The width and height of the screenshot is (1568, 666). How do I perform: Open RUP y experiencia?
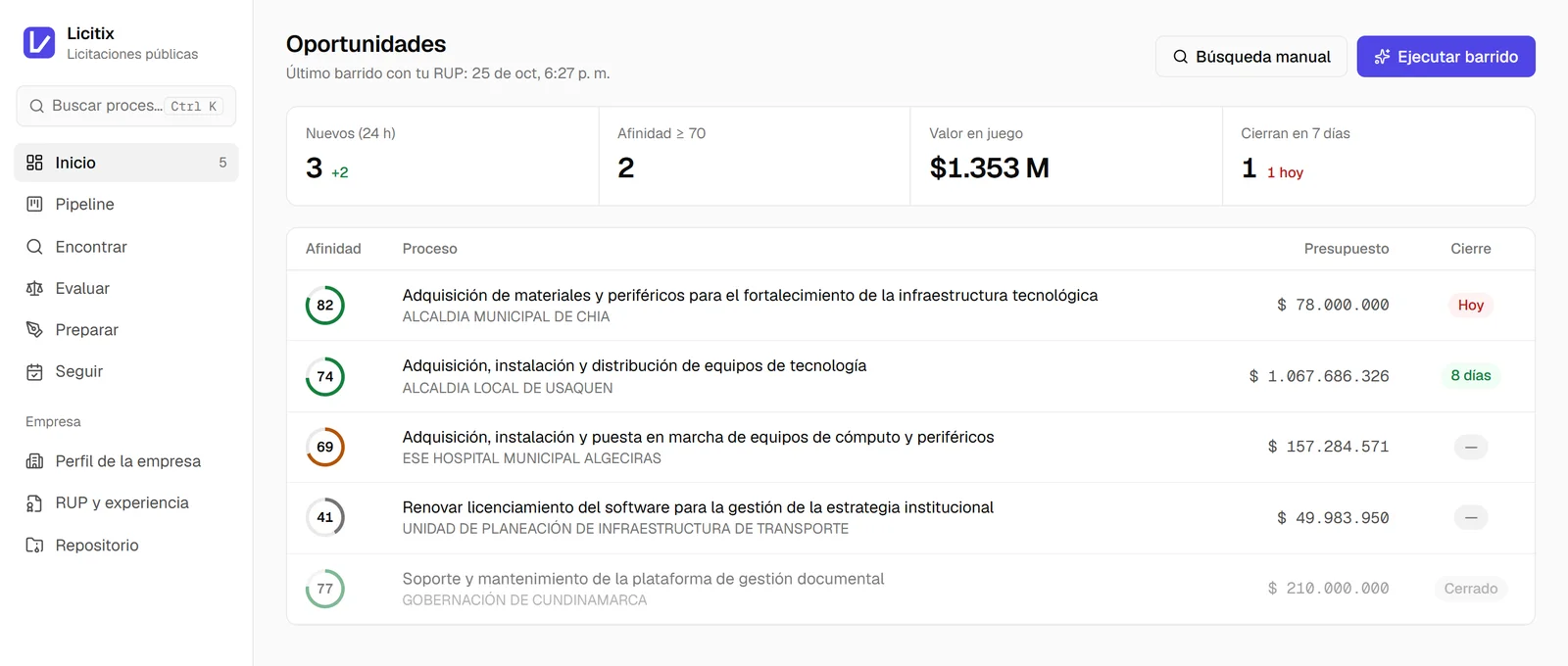coord(126,502)
